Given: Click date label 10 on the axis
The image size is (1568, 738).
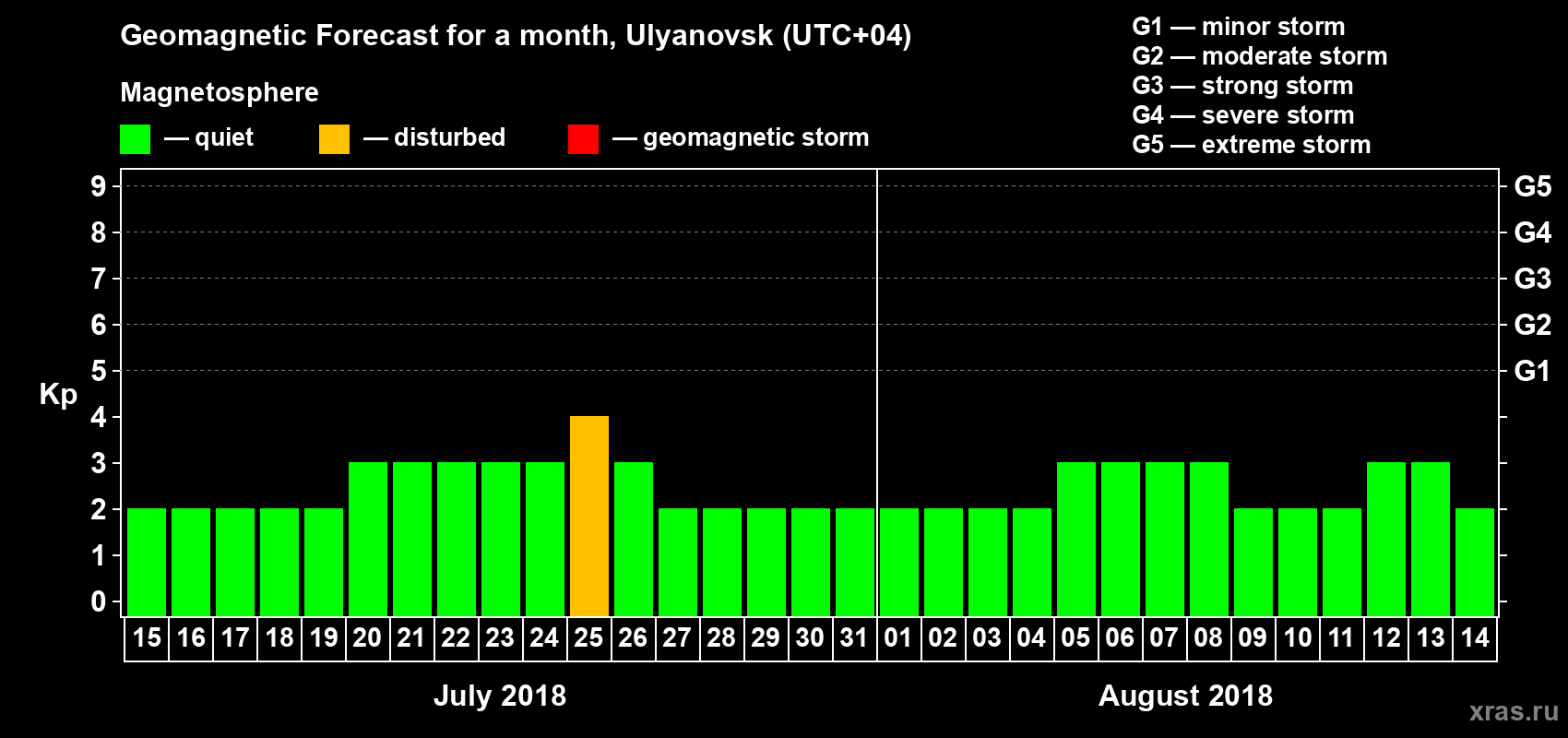Looking at the screenshot, I should [x=1298, y=637].
